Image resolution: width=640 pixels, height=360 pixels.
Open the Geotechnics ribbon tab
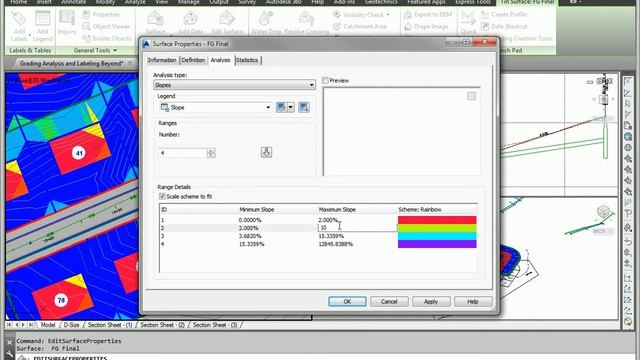point(381,2)
